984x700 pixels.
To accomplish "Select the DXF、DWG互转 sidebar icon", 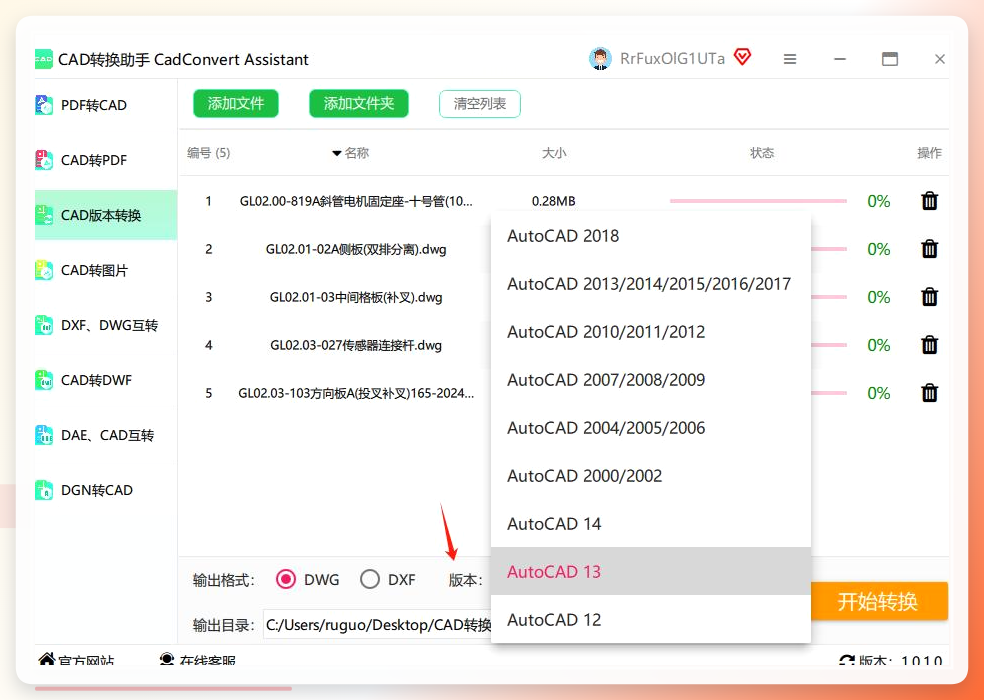I will 44,325.
